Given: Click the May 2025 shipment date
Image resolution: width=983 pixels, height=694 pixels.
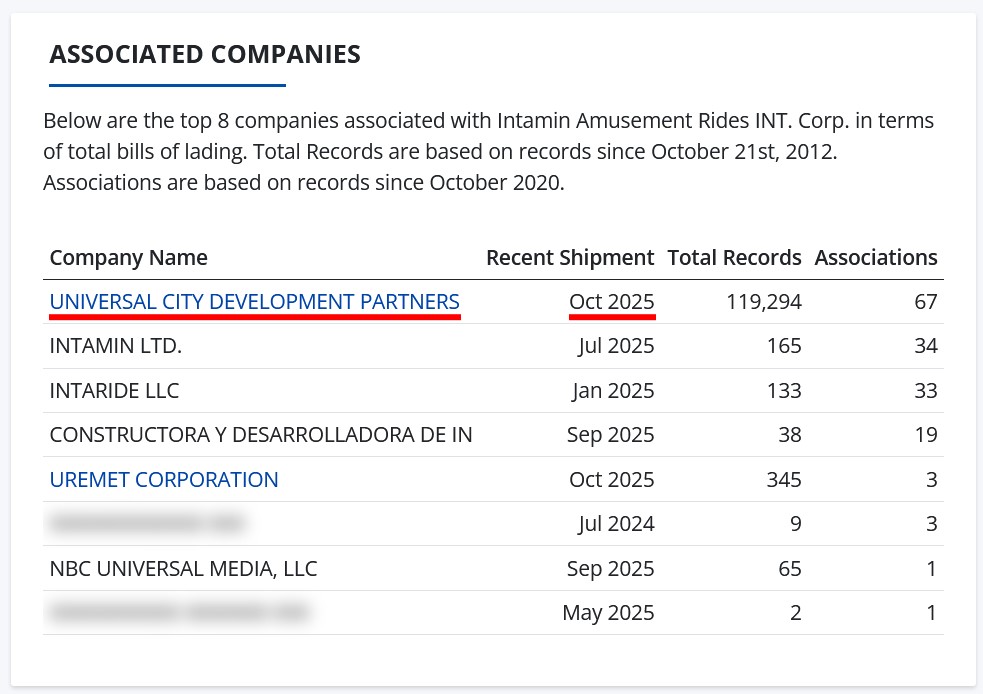Looking at the screenshot, I should click(x=608, y=613).
